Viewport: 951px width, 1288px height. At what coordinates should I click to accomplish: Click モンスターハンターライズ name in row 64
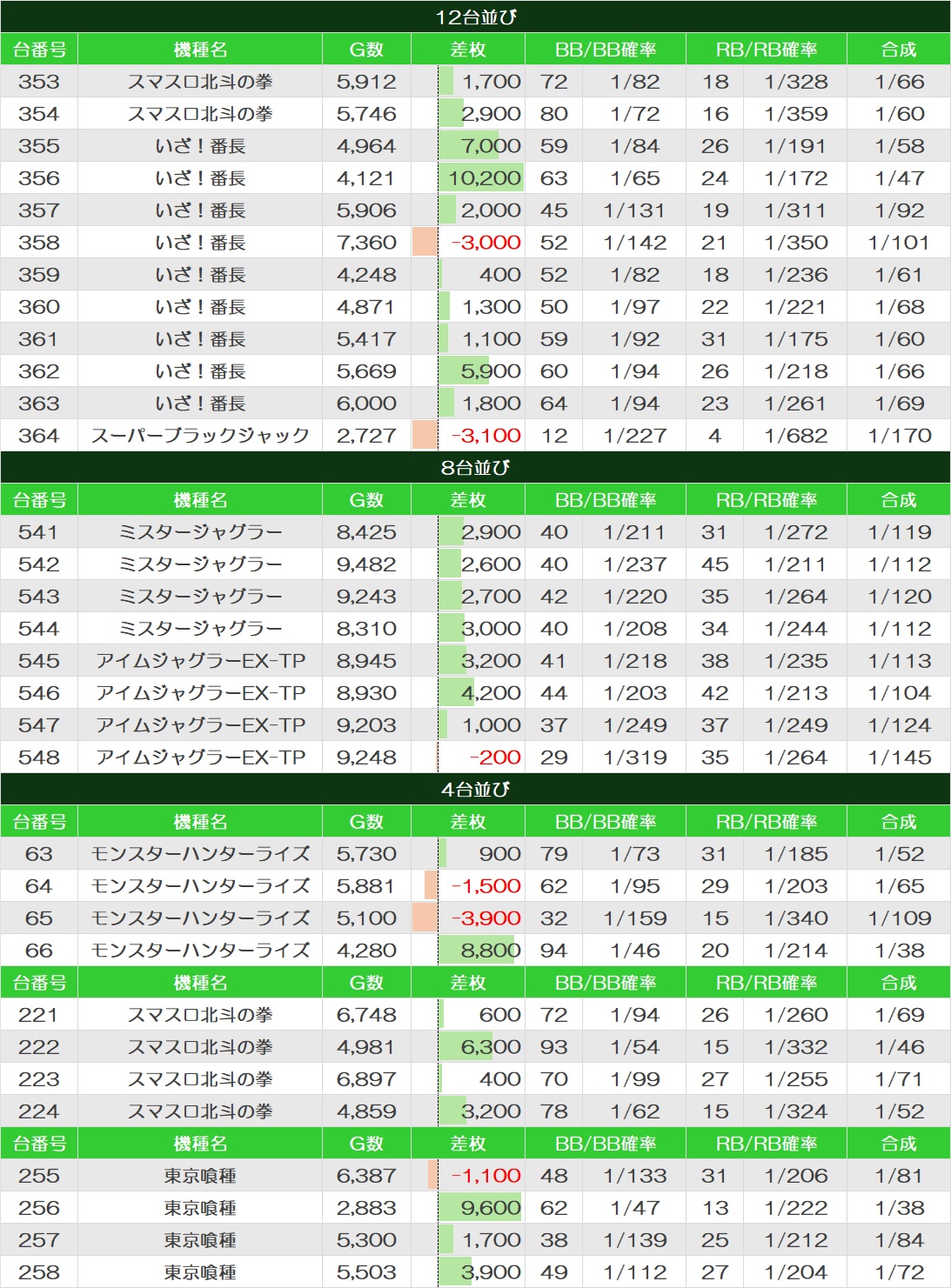pyautogui.click(x=200, y=886)
